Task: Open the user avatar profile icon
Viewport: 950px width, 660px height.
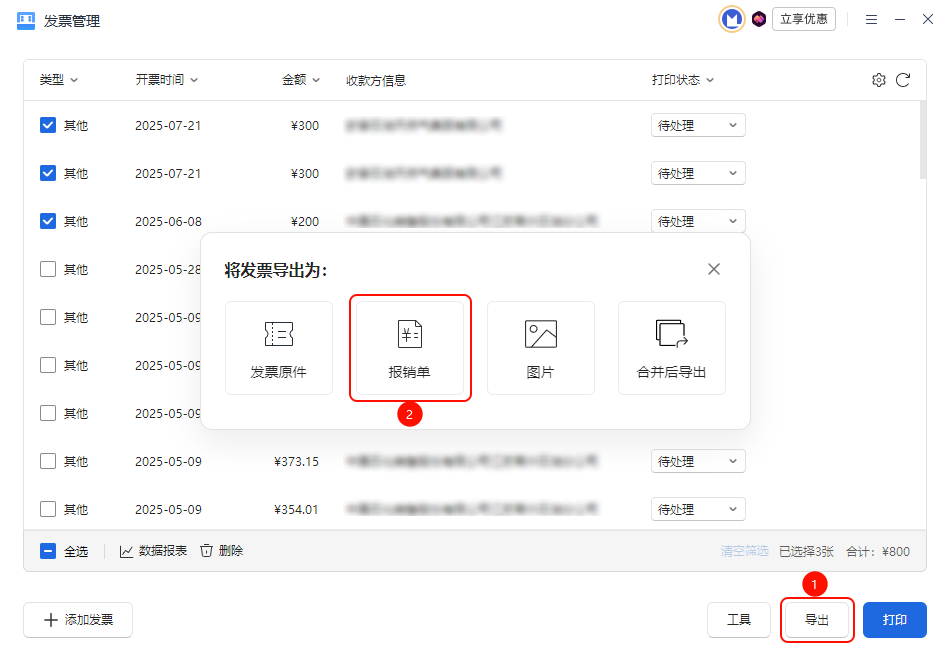Action: click(732, 19)
